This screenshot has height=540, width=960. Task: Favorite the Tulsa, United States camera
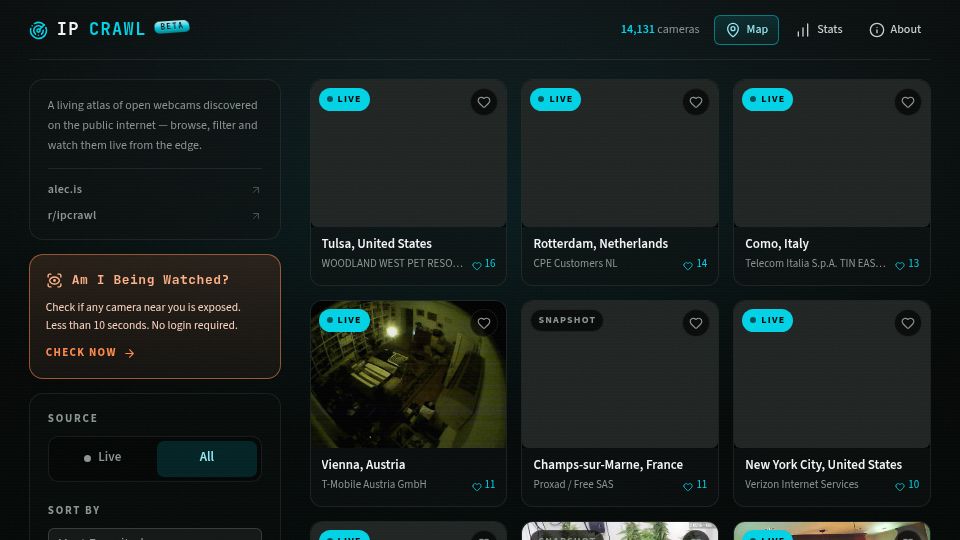[x=484, y=102]
